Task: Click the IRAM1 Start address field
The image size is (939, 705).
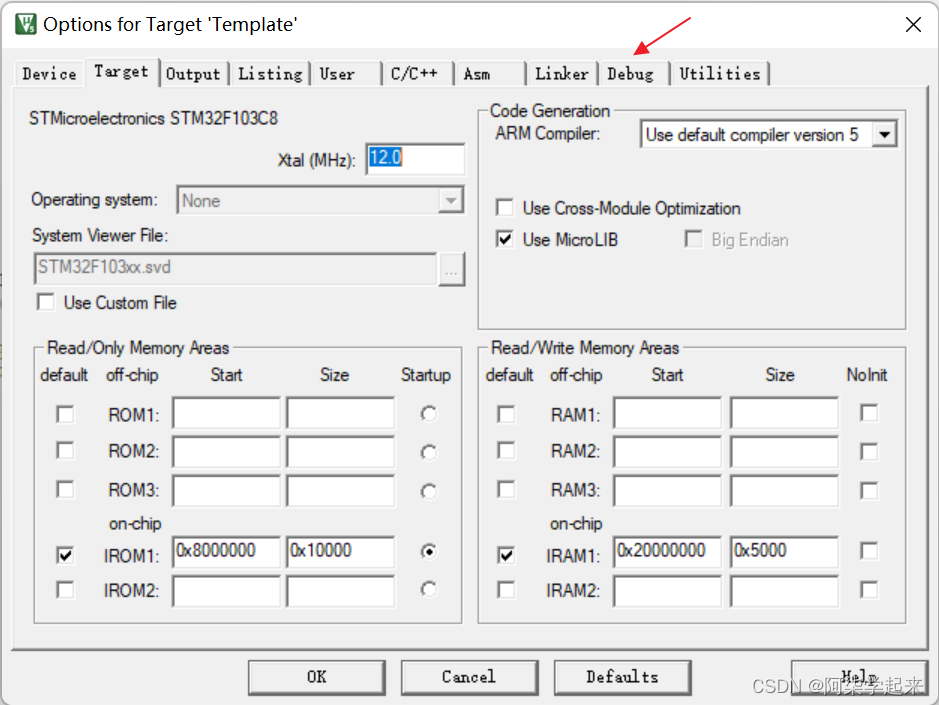Action: 668,552
